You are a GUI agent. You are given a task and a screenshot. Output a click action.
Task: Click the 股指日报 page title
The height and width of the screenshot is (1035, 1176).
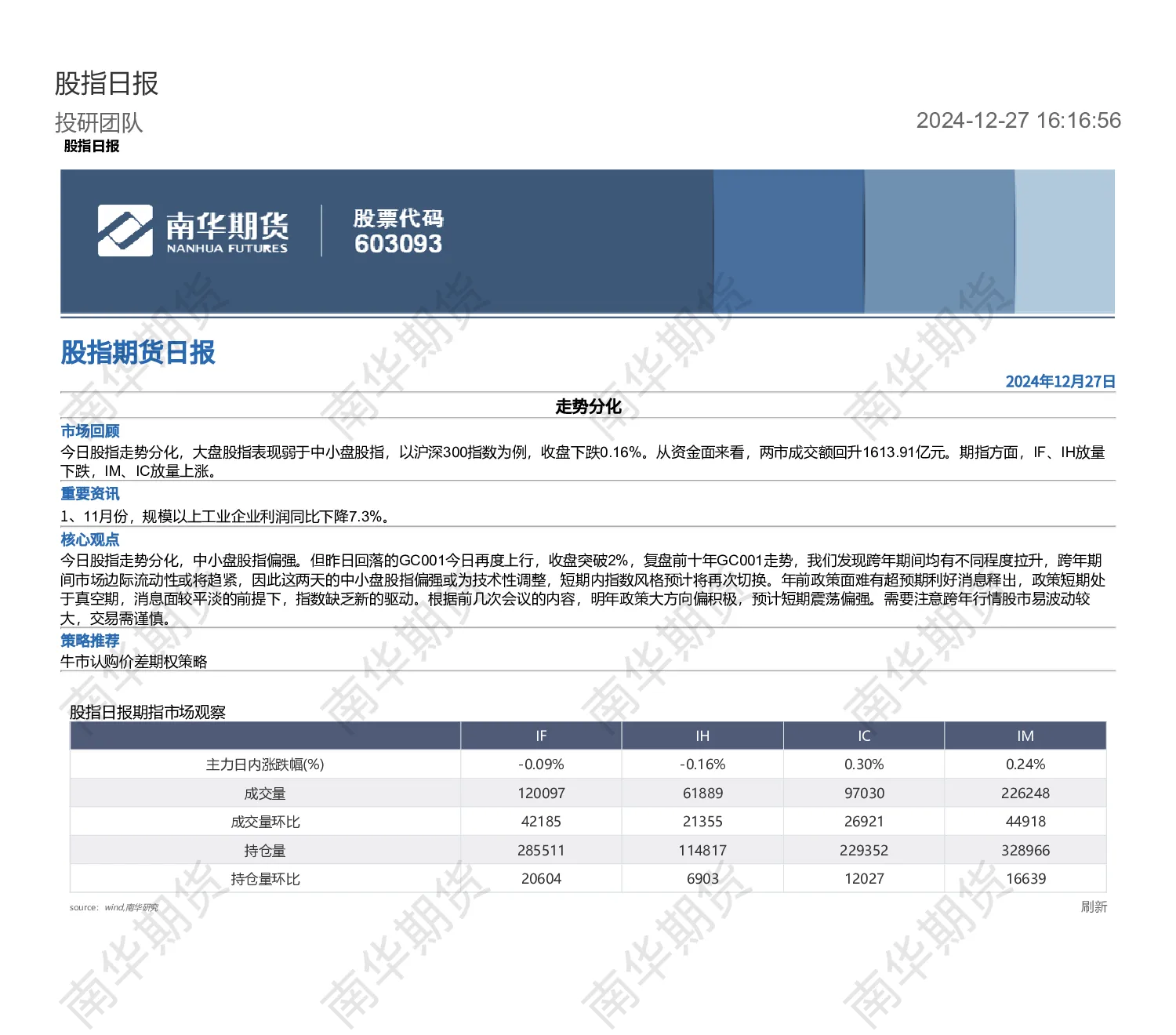point(107,83)
